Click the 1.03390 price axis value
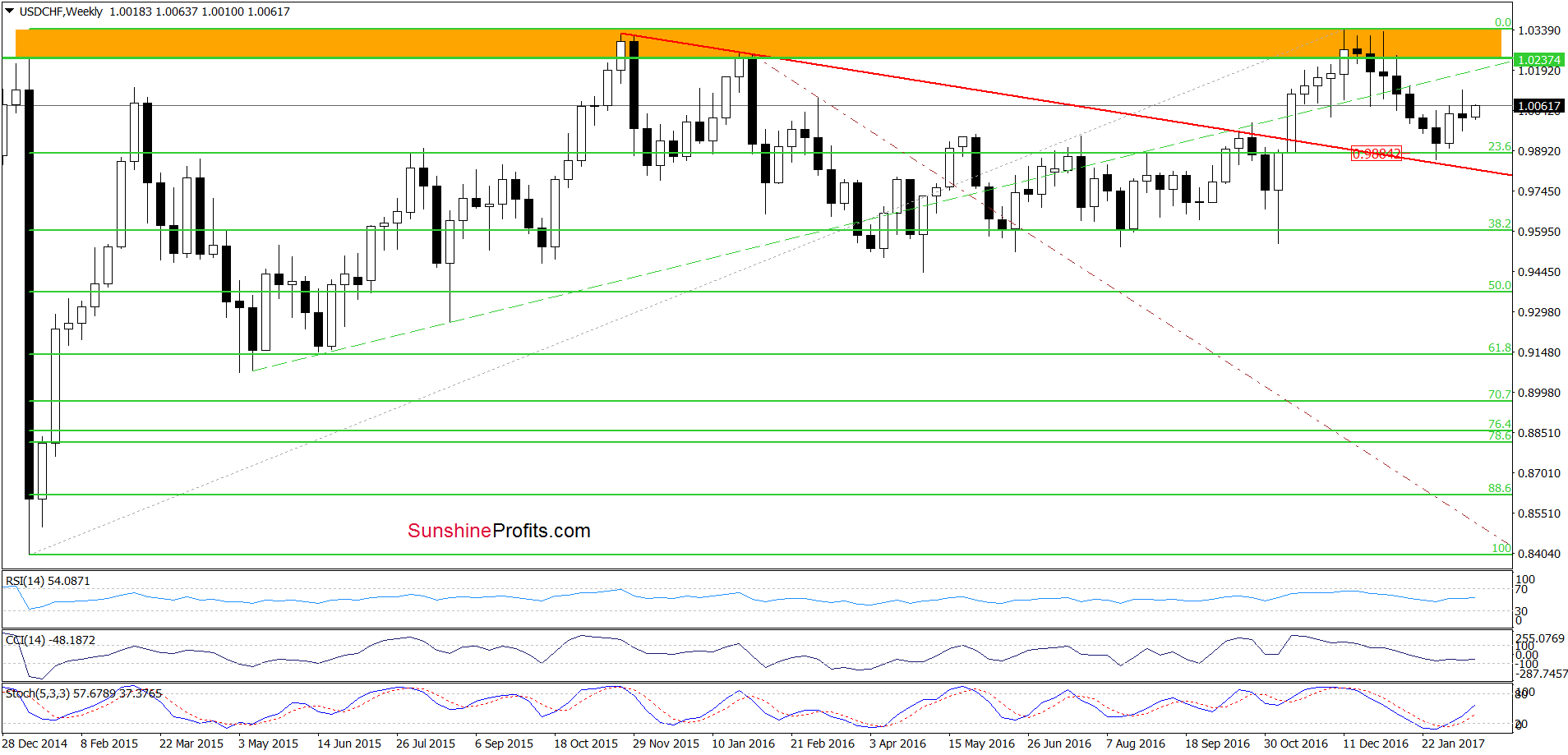Screen dimensions: 1568x755 pos(1538,30)
